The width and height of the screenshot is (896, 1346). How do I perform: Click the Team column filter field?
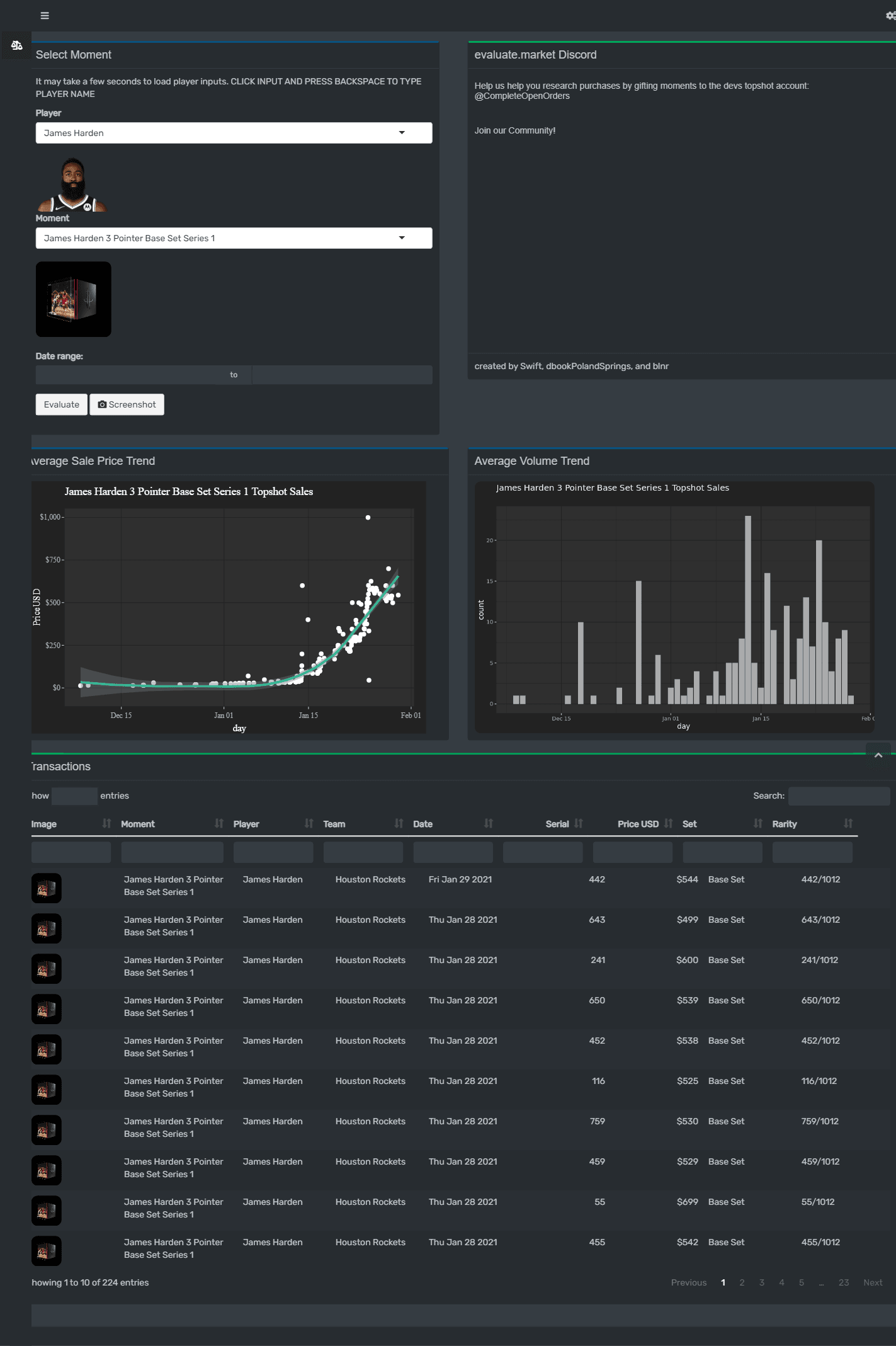point(363,852)
